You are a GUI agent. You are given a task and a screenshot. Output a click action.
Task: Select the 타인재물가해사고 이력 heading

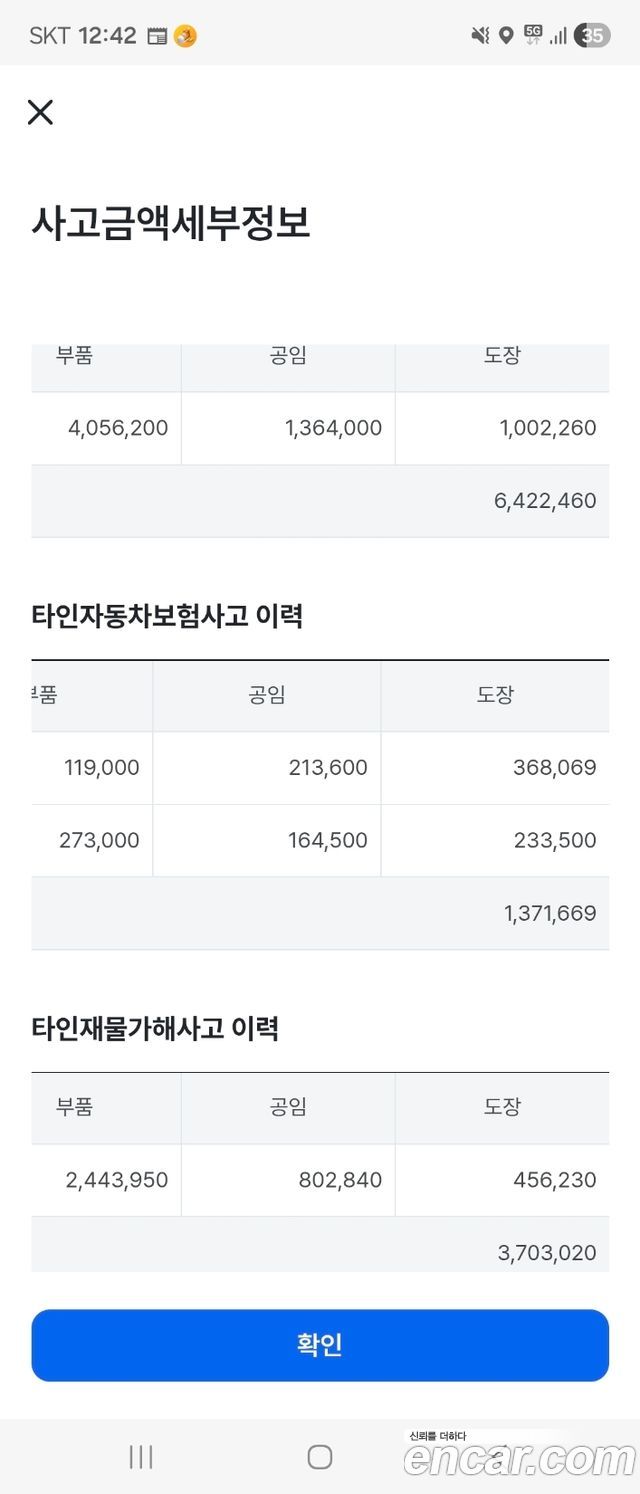[155, 1028]
